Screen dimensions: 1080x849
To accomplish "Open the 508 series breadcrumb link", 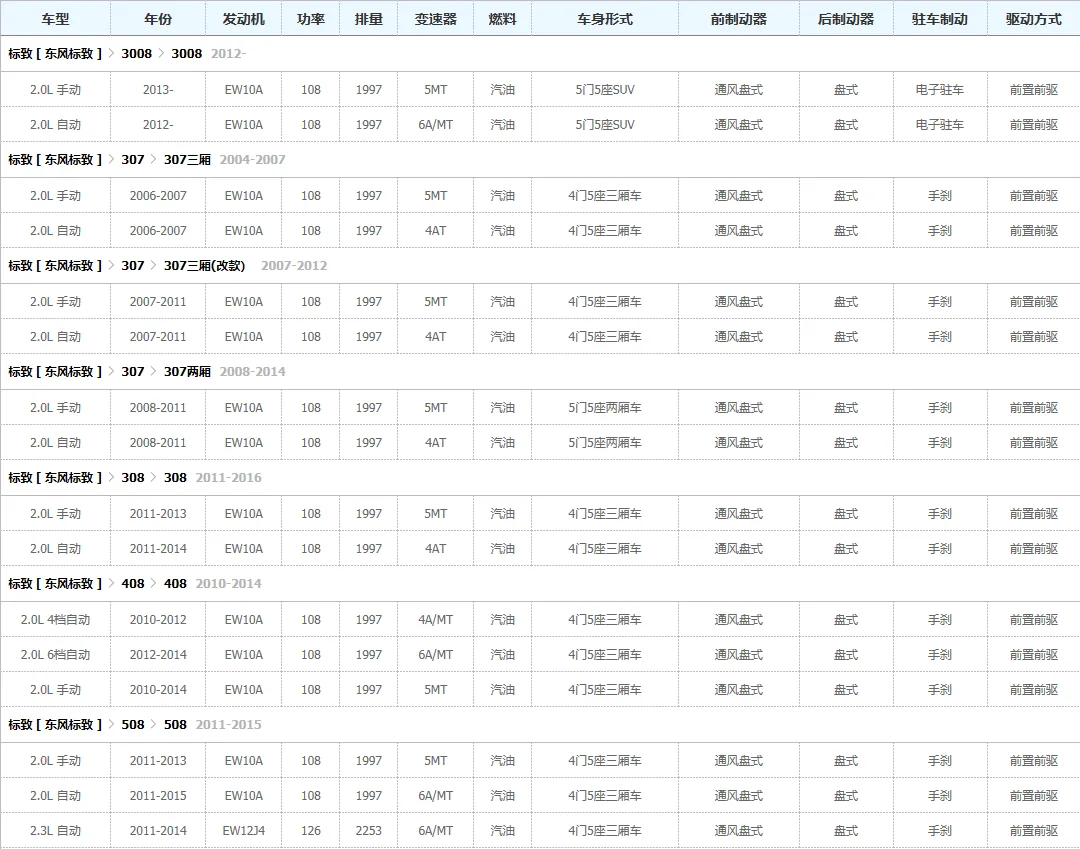I will pos(133,725).
